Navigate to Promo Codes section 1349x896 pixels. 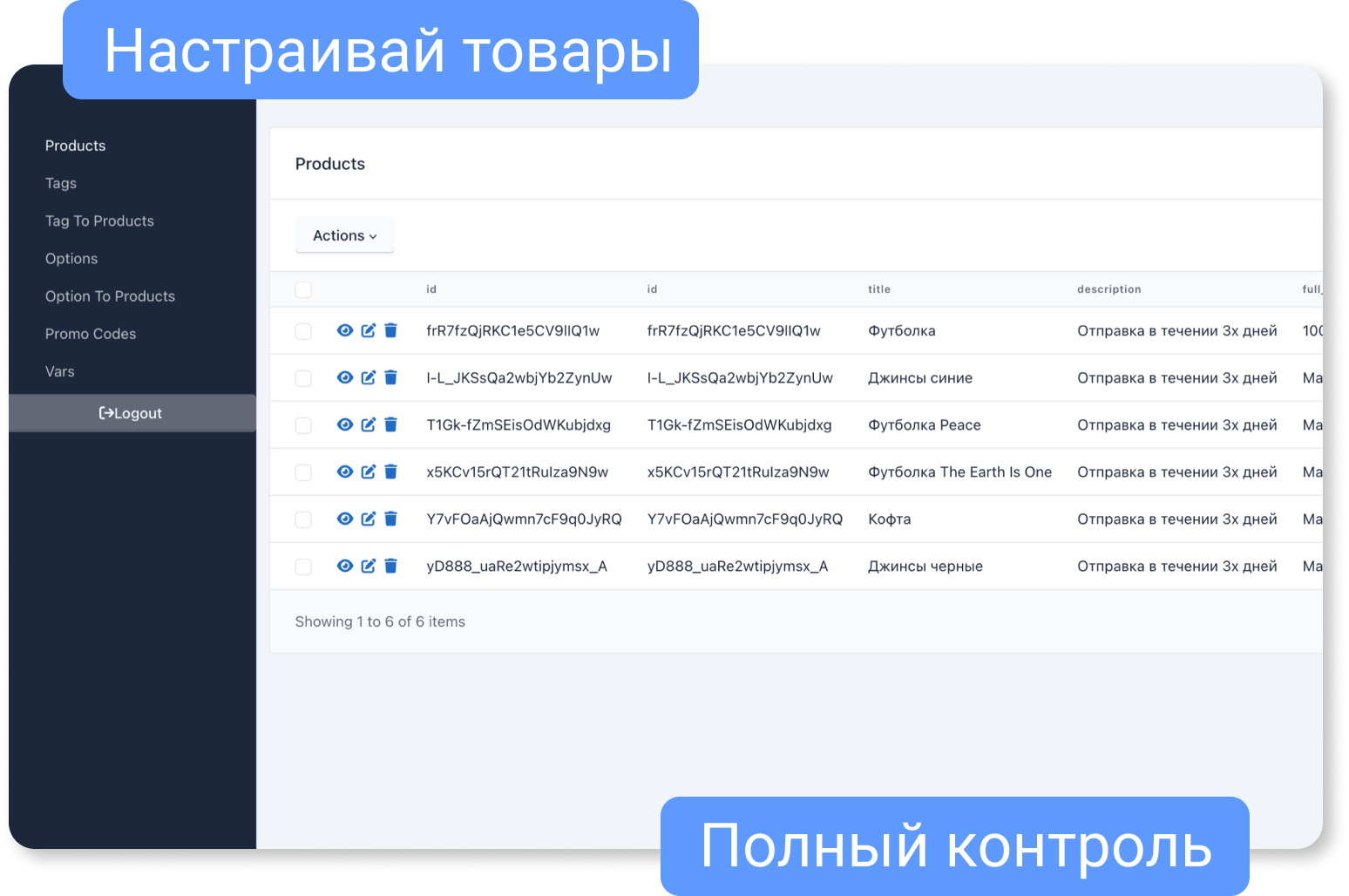click(90, 333)
